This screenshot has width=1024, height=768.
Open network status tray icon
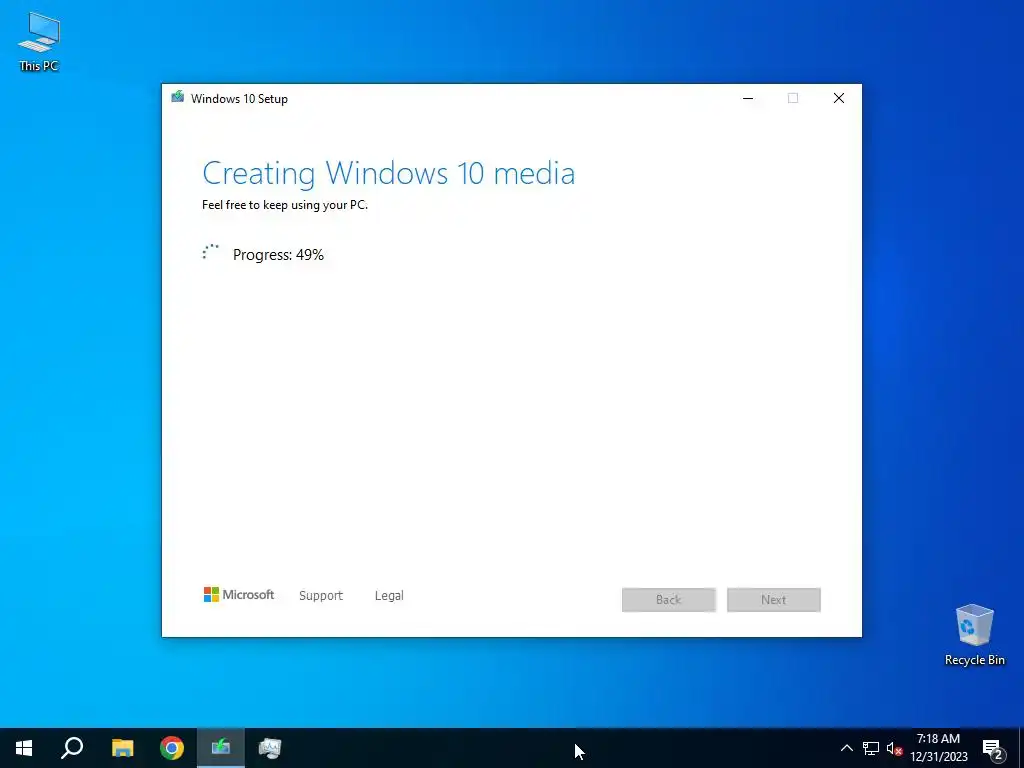tap(871, 748)
